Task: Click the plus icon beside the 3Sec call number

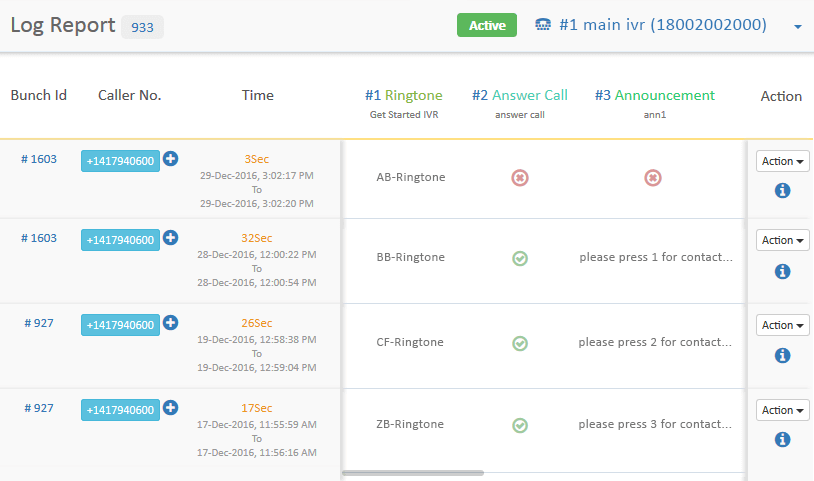Action: [170, 159]
